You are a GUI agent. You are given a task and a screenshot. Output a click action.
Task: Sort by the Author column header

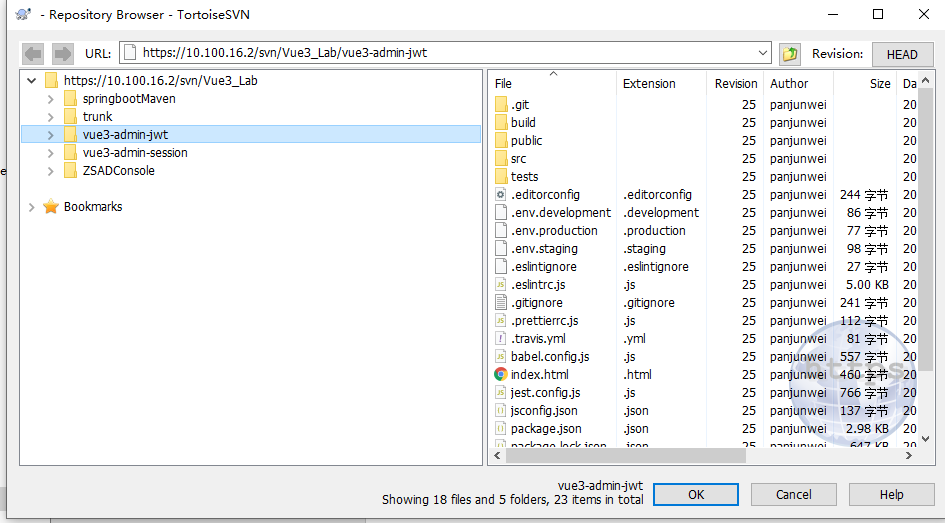798,83
